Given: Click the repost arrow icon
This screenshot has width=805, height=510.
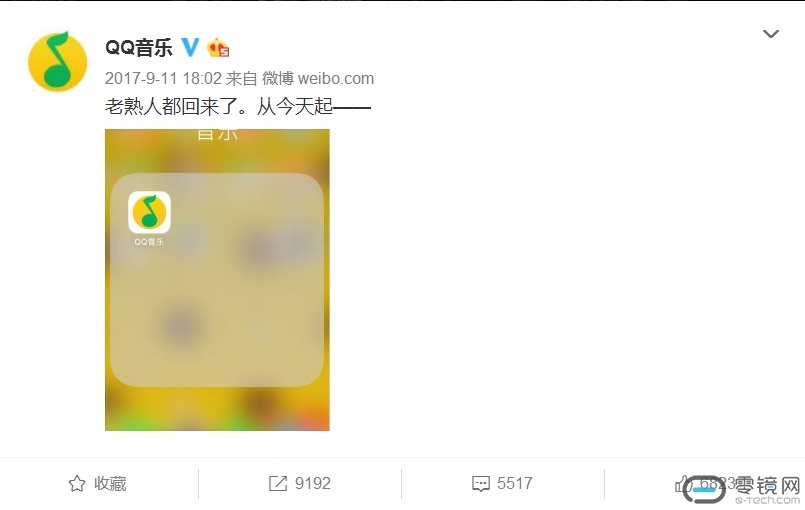Looking at the screenshot, I should 278,483.
